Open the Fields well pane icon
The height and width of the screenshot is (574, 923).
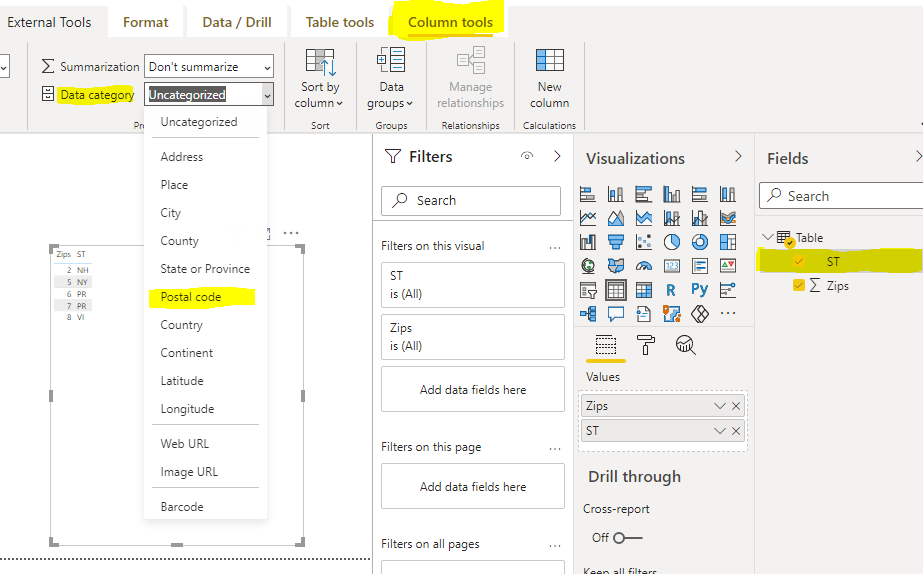pos(606,345)
